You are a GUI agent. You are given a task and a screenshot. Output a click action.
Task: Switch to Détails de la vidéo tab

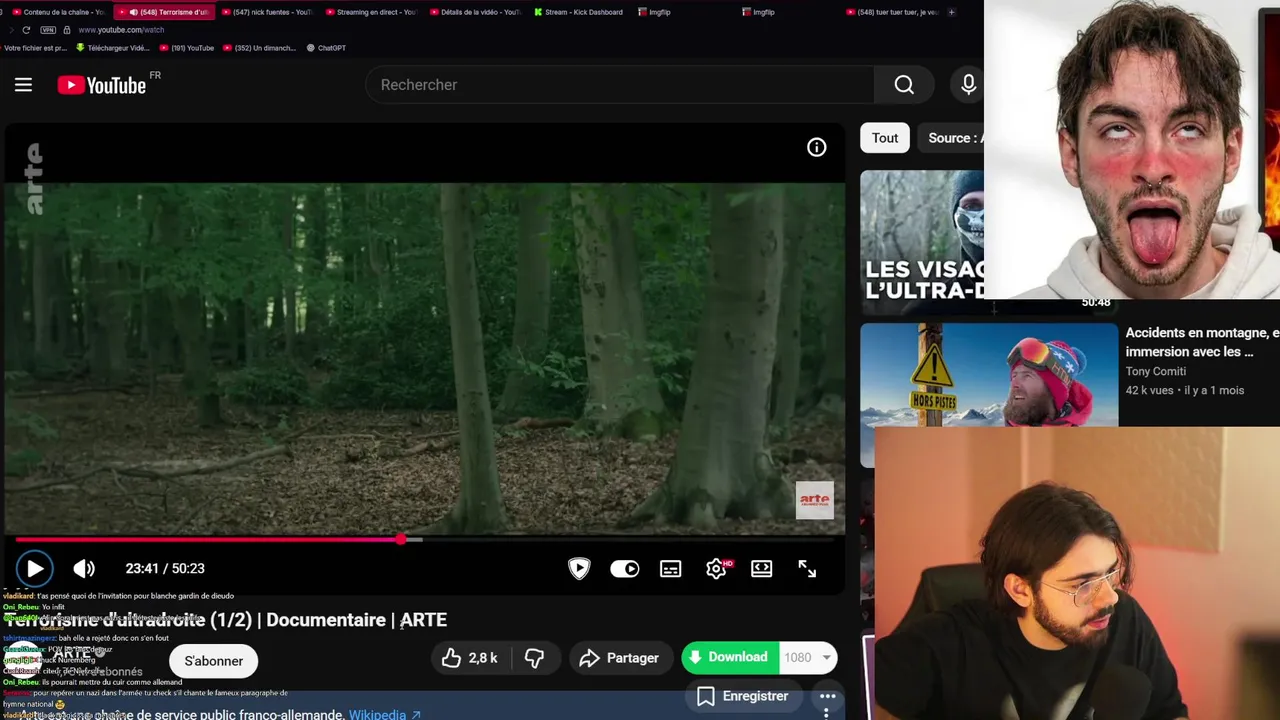tap(476, 12)
